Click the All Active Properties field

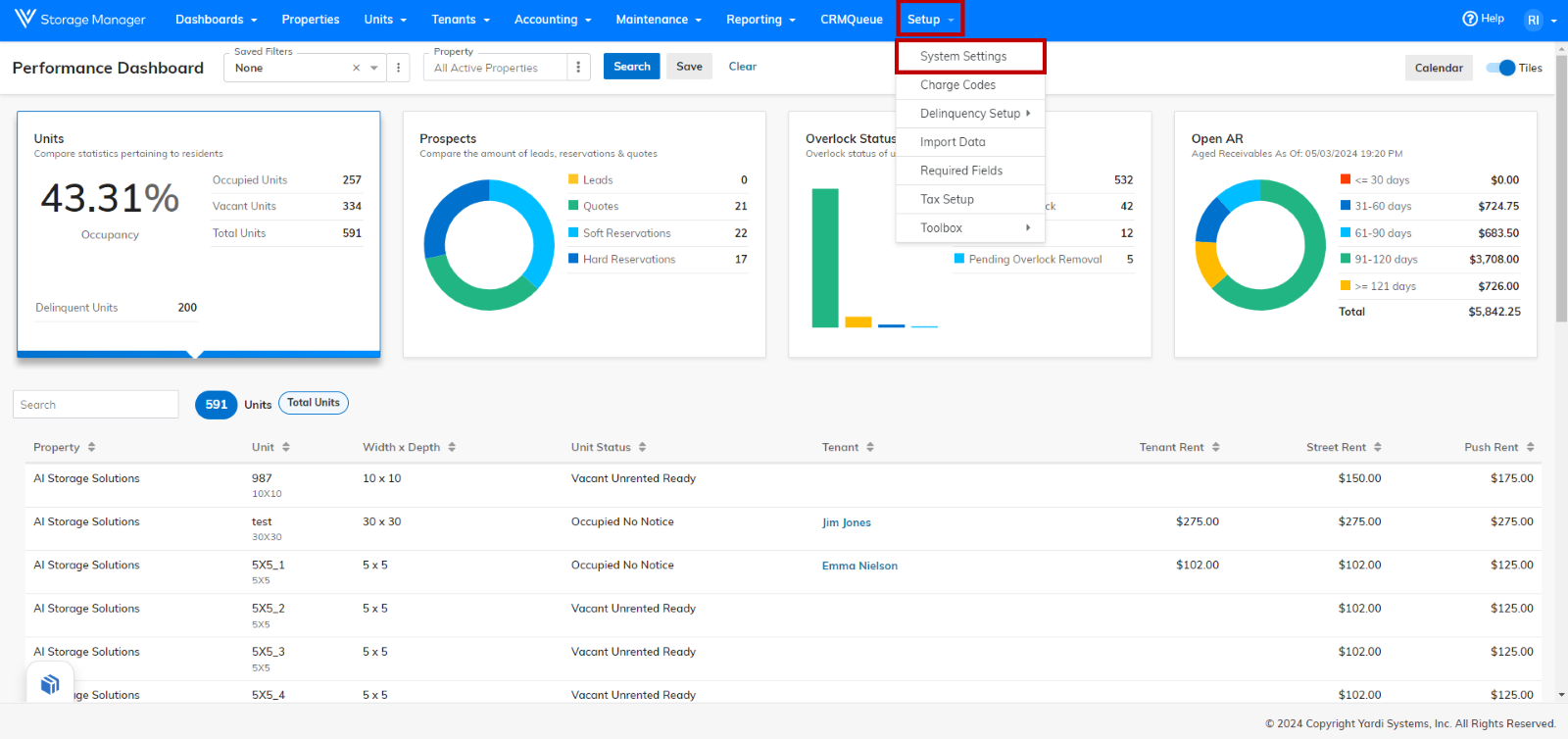pyautogui.click(x=495, y=68)
